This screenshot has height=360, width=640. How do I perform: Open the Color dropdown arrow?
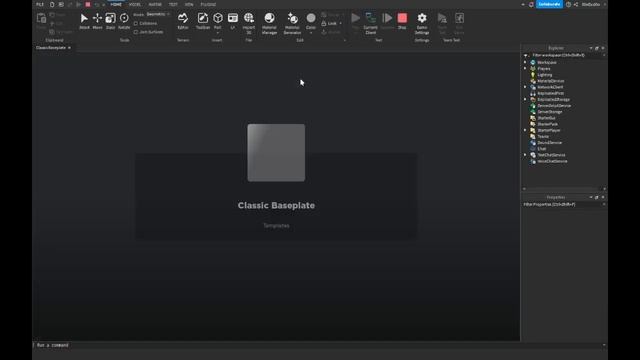pyautogui.click(x=311, y=33)
